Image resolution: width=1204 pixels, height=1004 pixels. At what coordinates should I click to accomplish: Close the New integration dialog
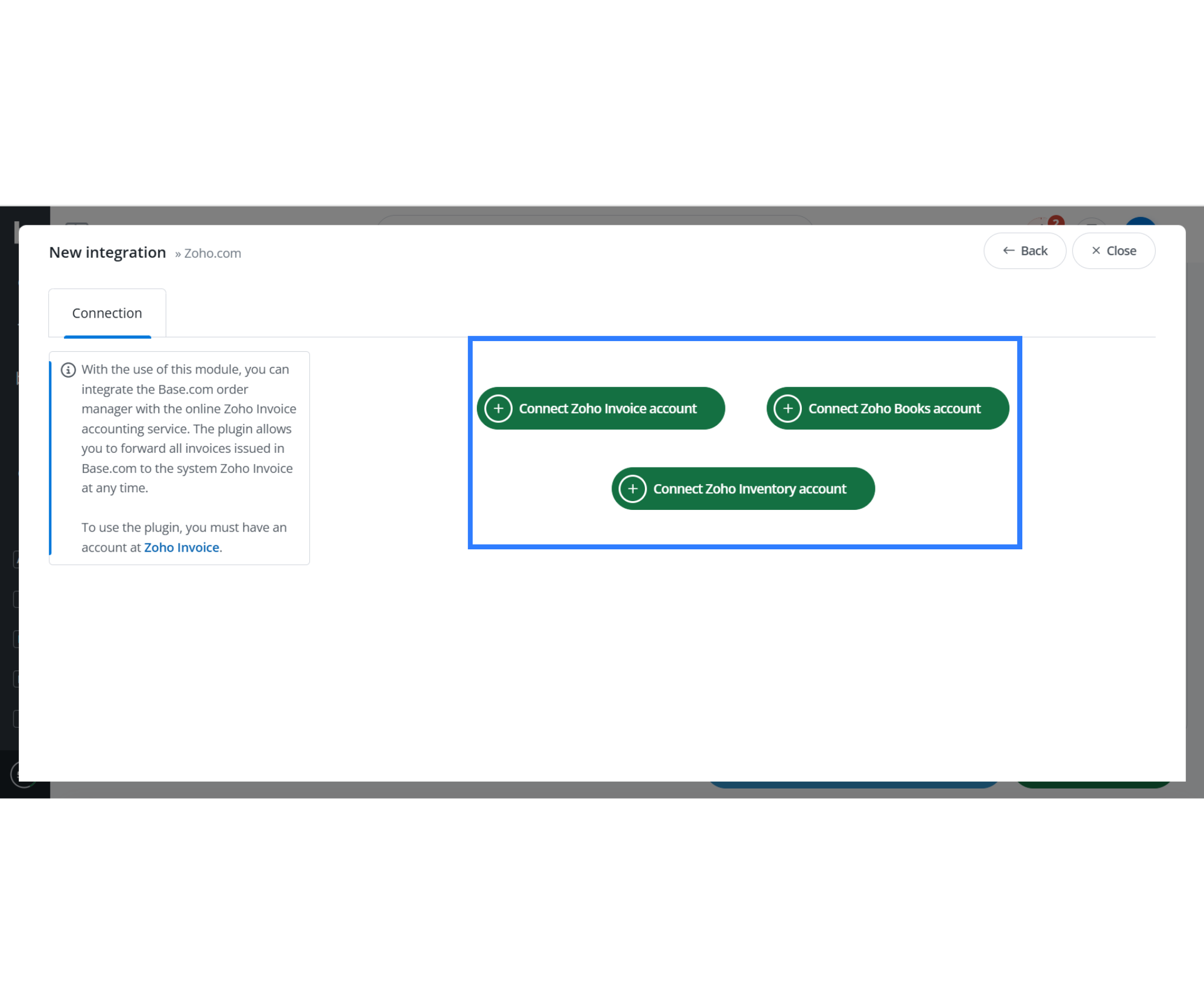(1113, 251)
